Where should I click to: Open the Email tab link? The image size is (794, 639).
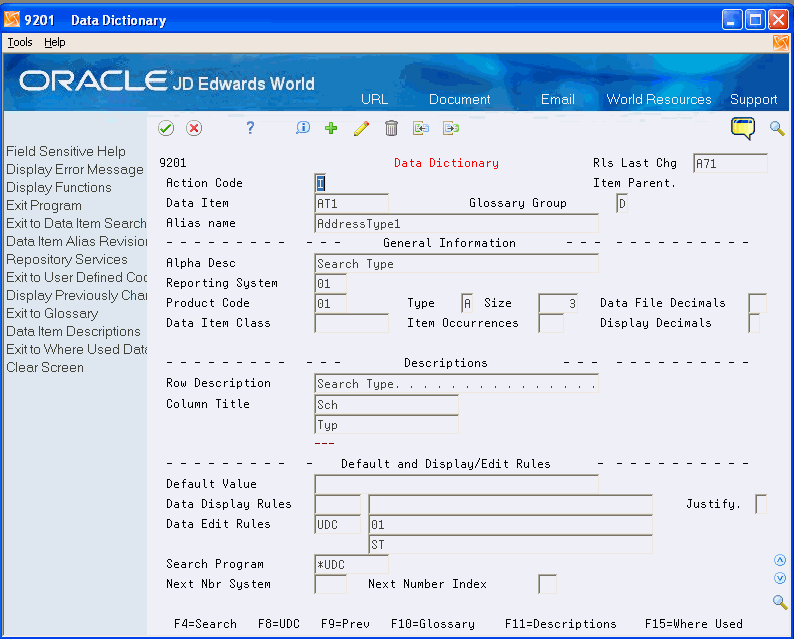tap(558, 99)
